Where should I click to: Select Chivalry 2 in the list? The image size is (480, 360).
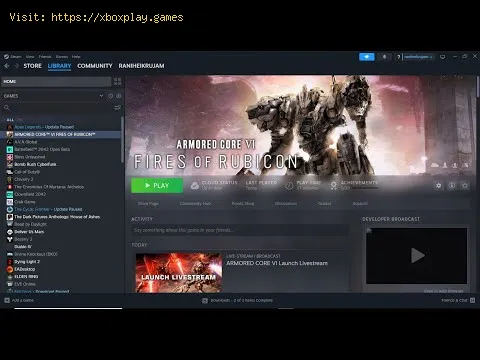click(x=24, y=179)
